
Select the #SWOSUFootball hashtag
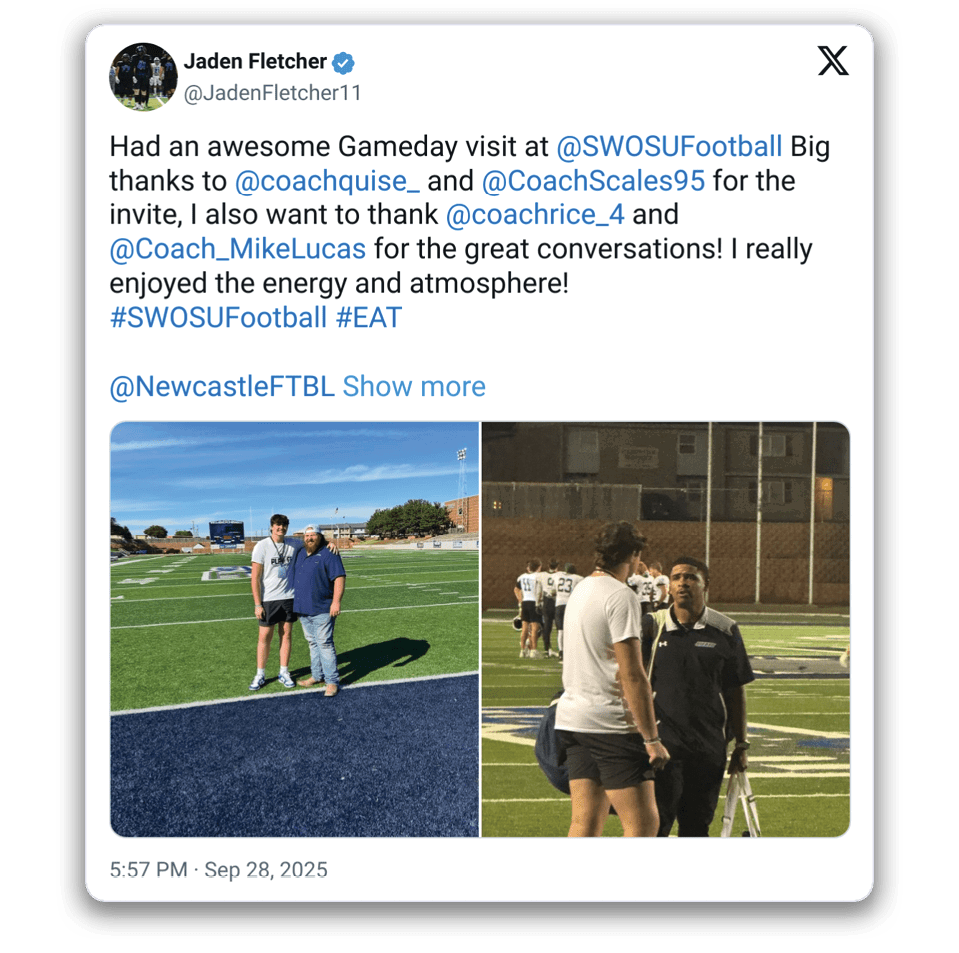218,317
